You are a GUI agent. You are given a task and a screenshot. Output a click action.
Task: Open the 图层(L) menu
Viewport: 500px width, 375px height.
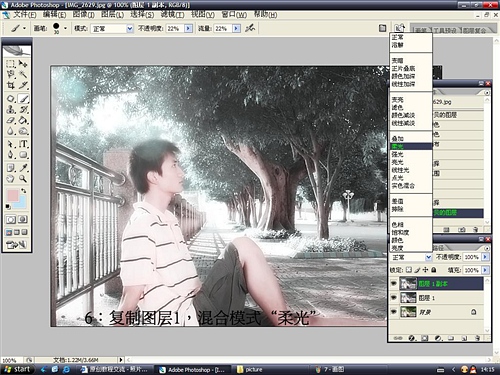(112, 15)
